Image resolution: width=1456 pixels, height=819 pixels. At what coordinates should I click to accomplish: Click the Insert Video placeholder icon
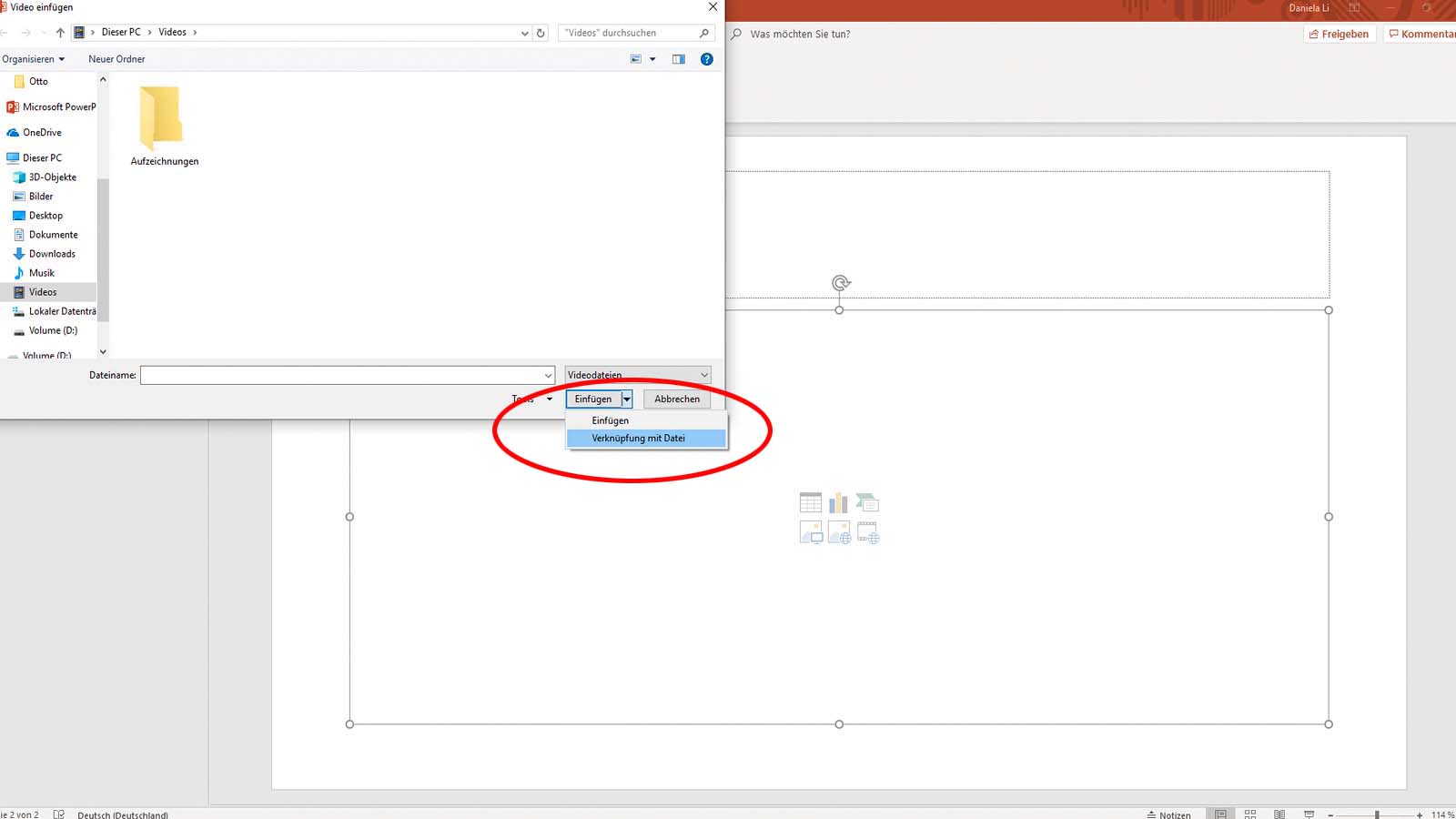(867, 533)
